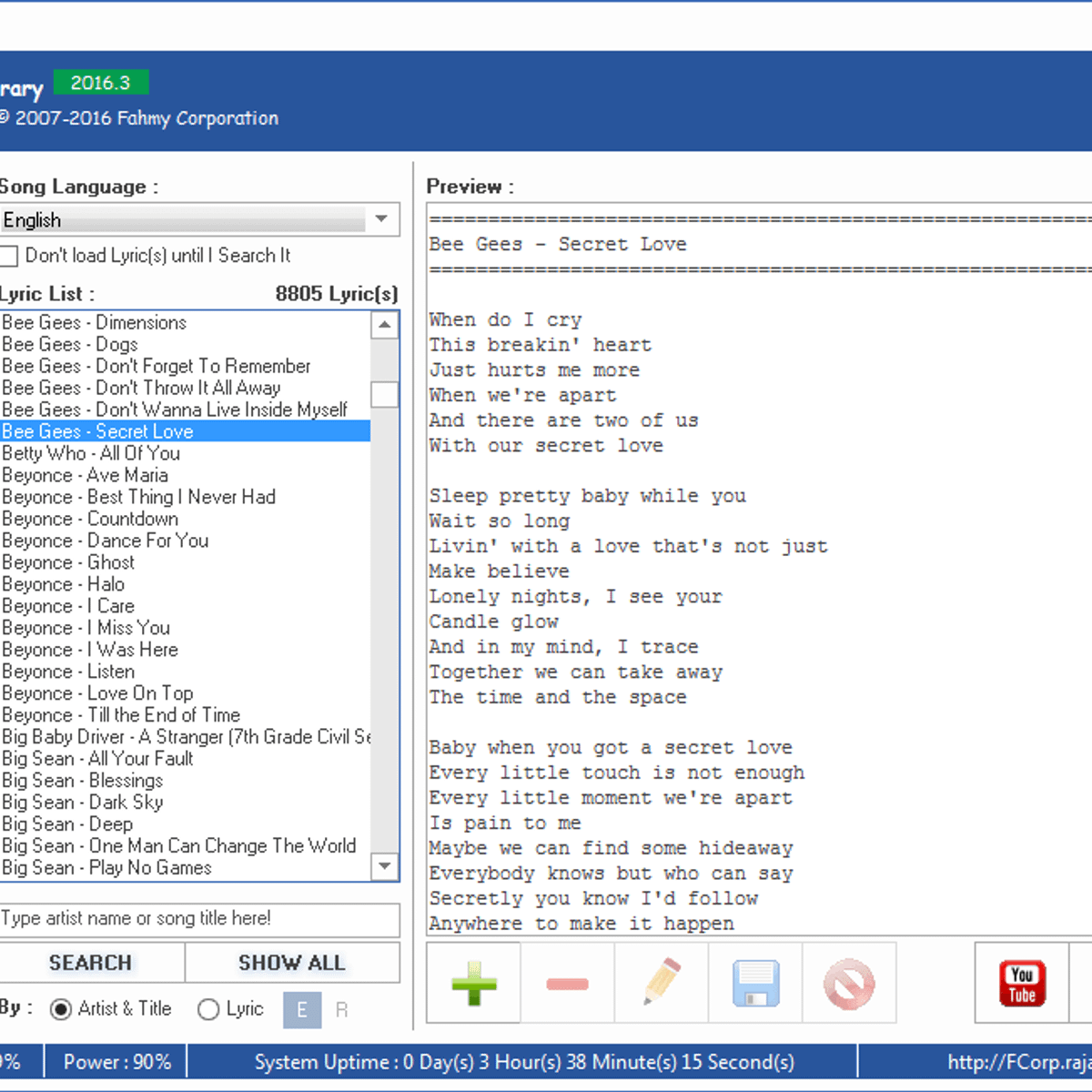Select 'Beyonce - Halo' in the list
The height and width of the screenshot is (1092, 1092).
[x=186, y=584]
